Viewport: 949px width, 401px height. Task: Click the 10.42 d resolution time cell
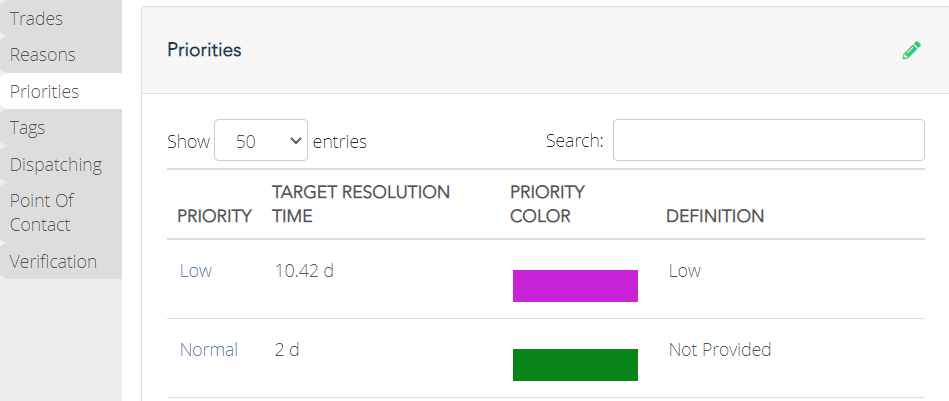click(304, 270)
